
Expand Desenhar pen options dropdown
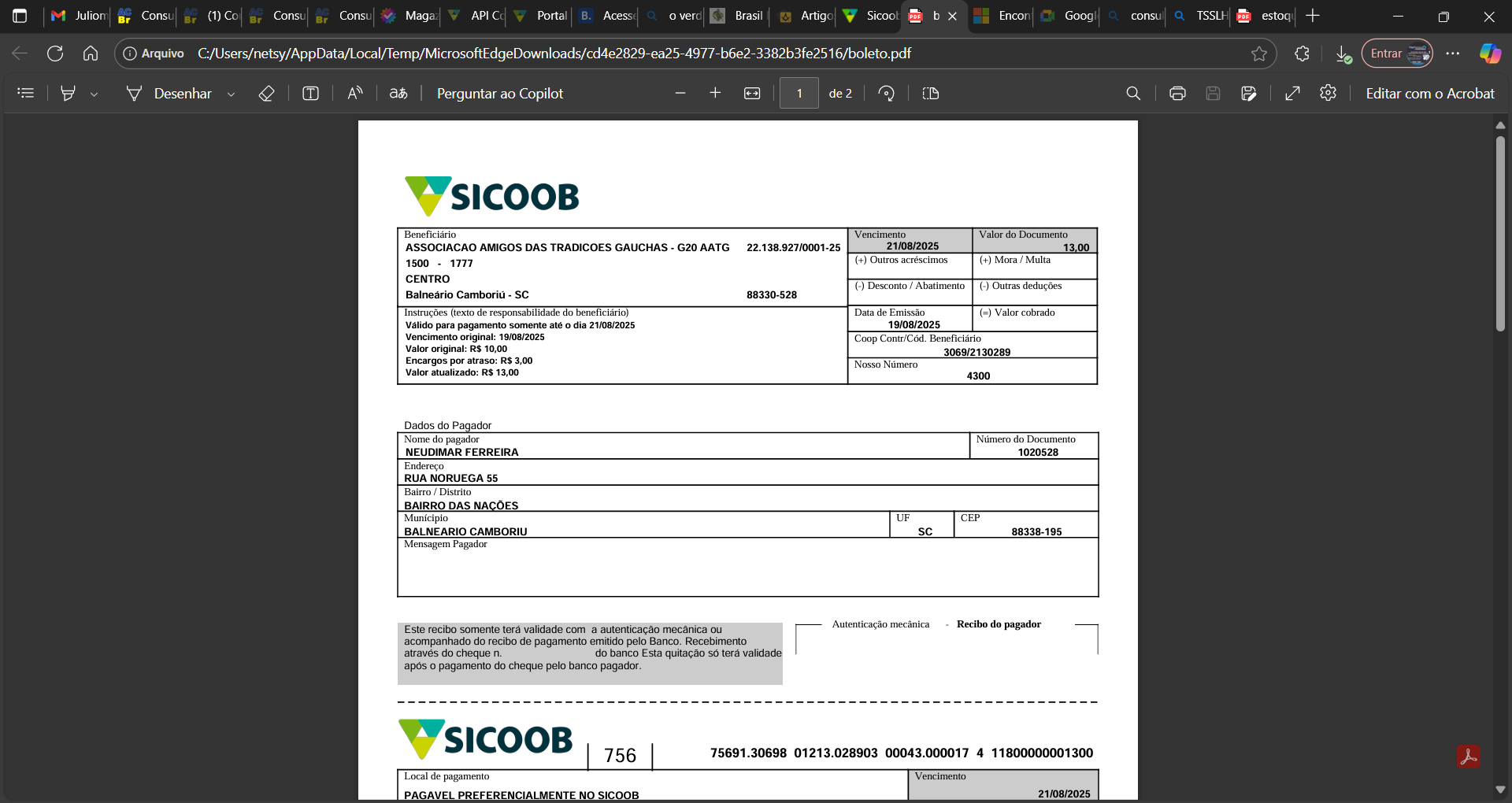pos(231,94)
